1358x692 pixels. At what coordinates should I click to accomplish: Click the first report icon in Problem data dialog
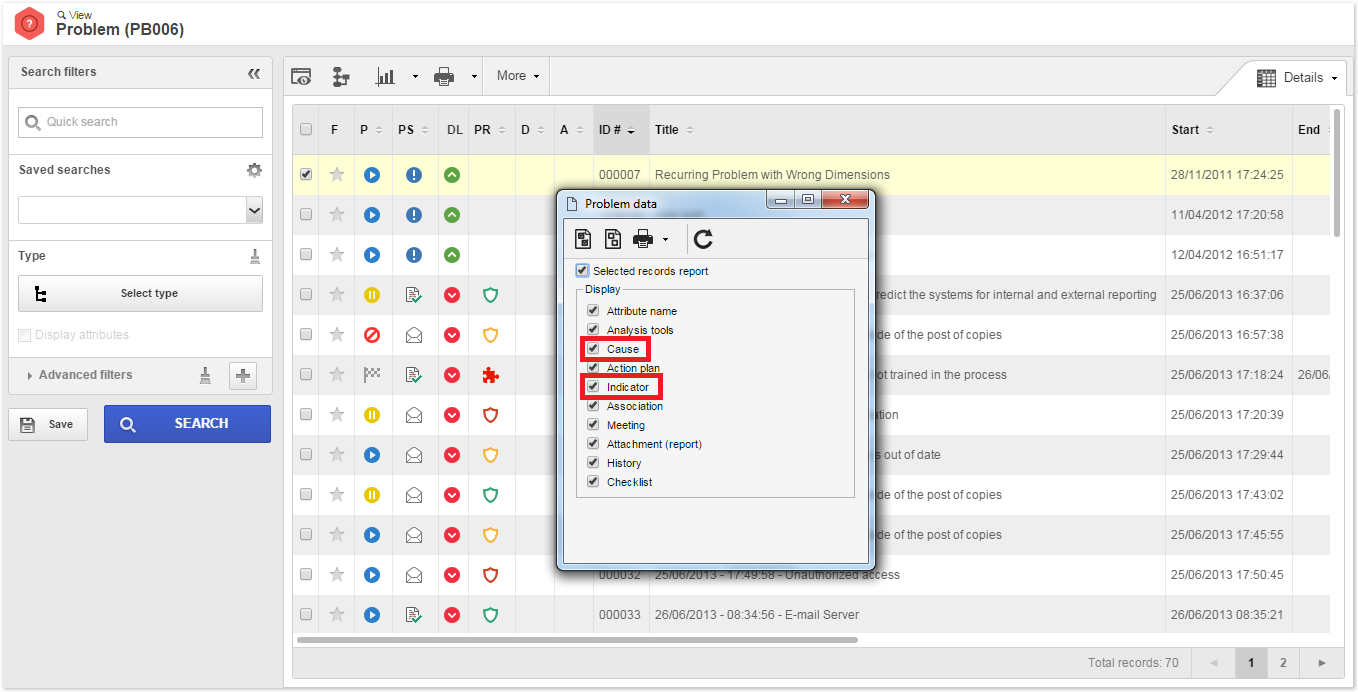coord(583,238)
